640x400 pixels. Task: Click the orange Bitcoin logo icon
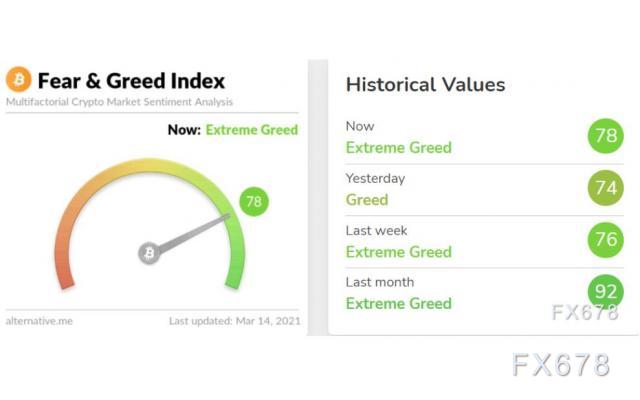(18, 80)
